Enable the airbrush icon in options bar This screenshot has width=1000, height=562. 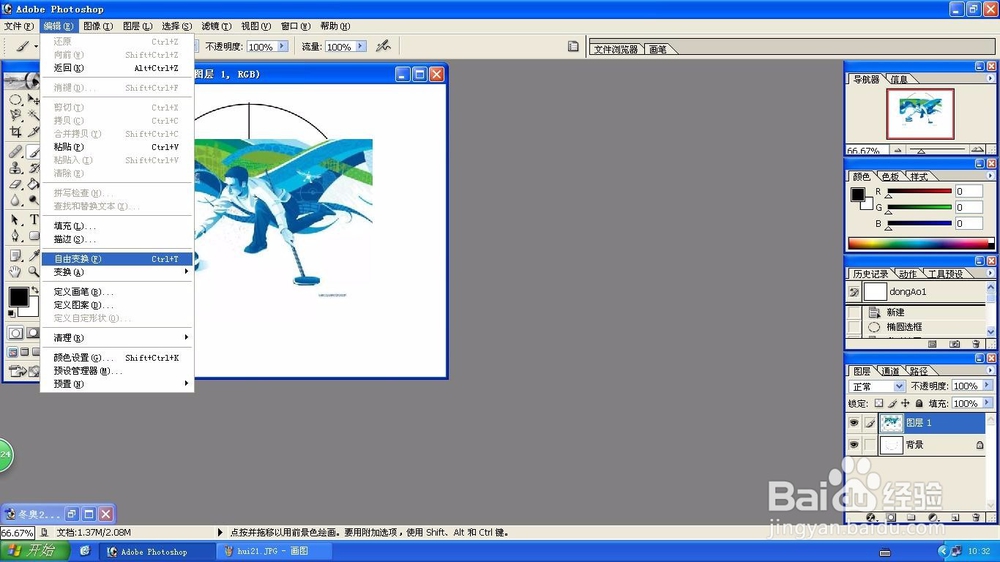(x=383, y=46)
